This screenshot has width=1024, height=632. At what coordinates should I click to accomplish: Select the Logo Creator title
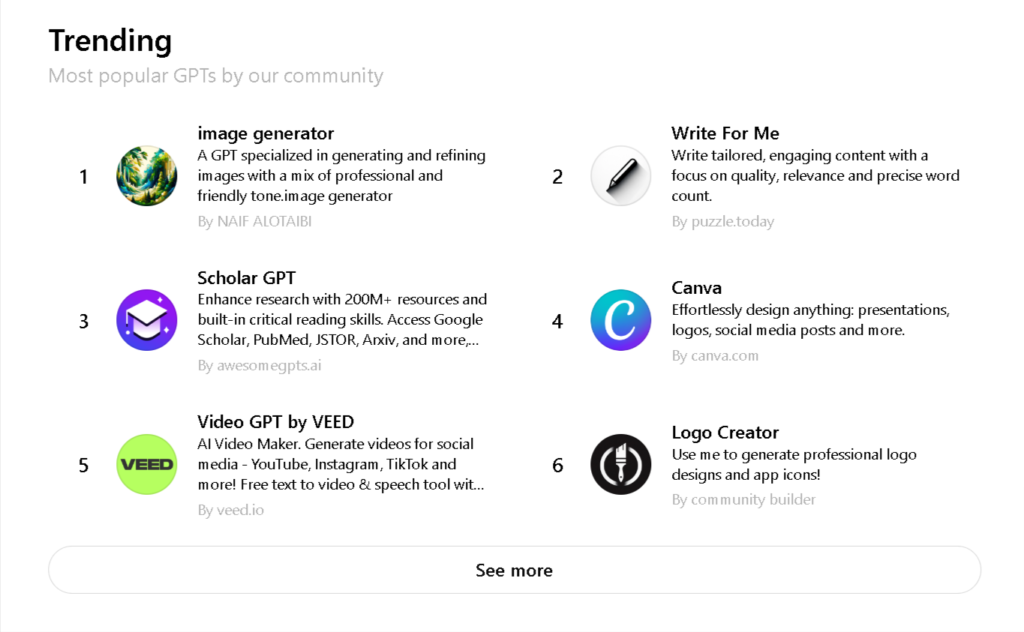(725, 432)
